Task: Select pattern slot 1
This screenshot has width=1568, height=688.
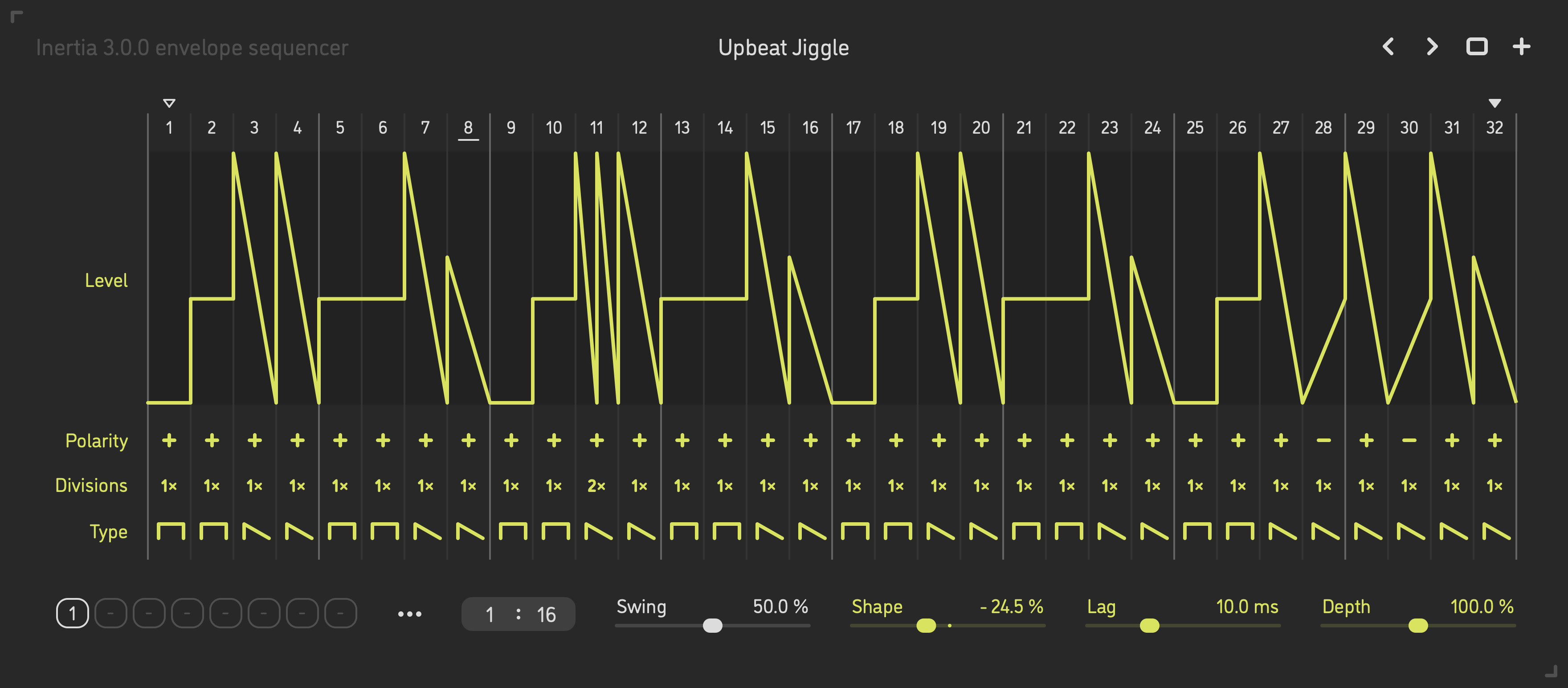Action: click(x=73, y=613)
